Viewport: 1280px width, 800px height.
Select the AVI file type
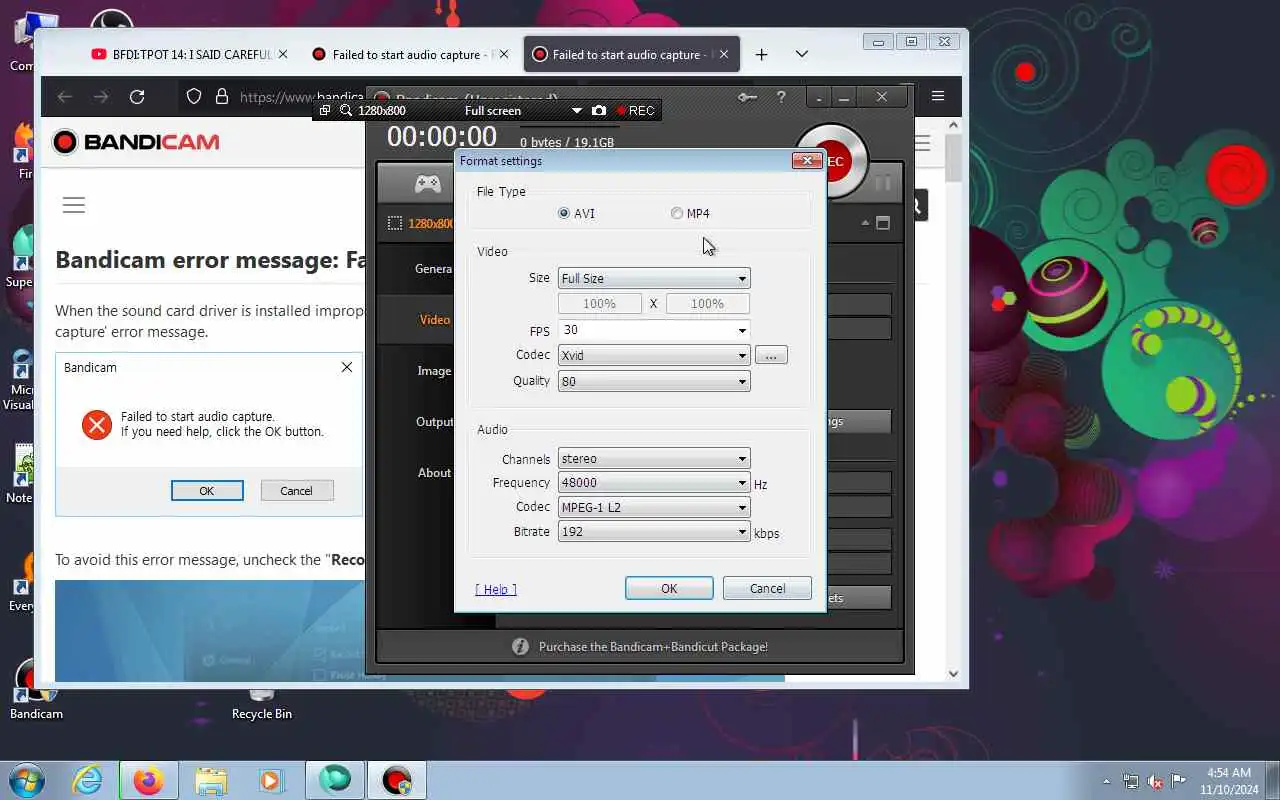pyautogui.click(x=577, y=213)
